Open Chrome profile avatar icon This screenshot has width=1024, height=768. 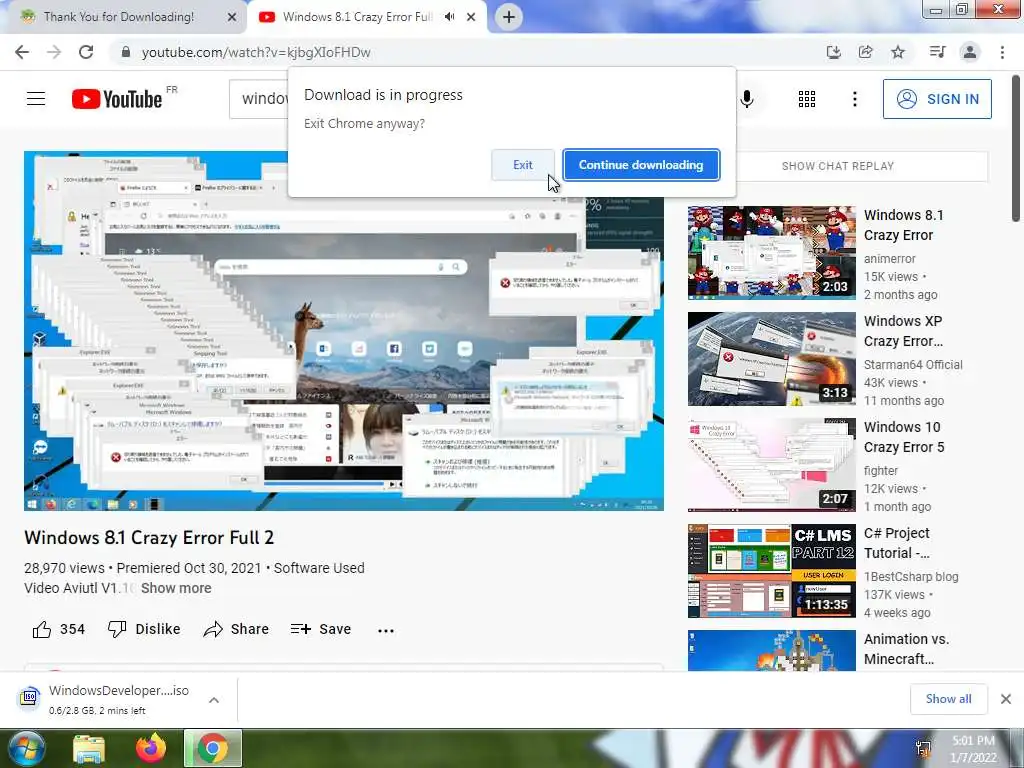[x=970, y=52]
